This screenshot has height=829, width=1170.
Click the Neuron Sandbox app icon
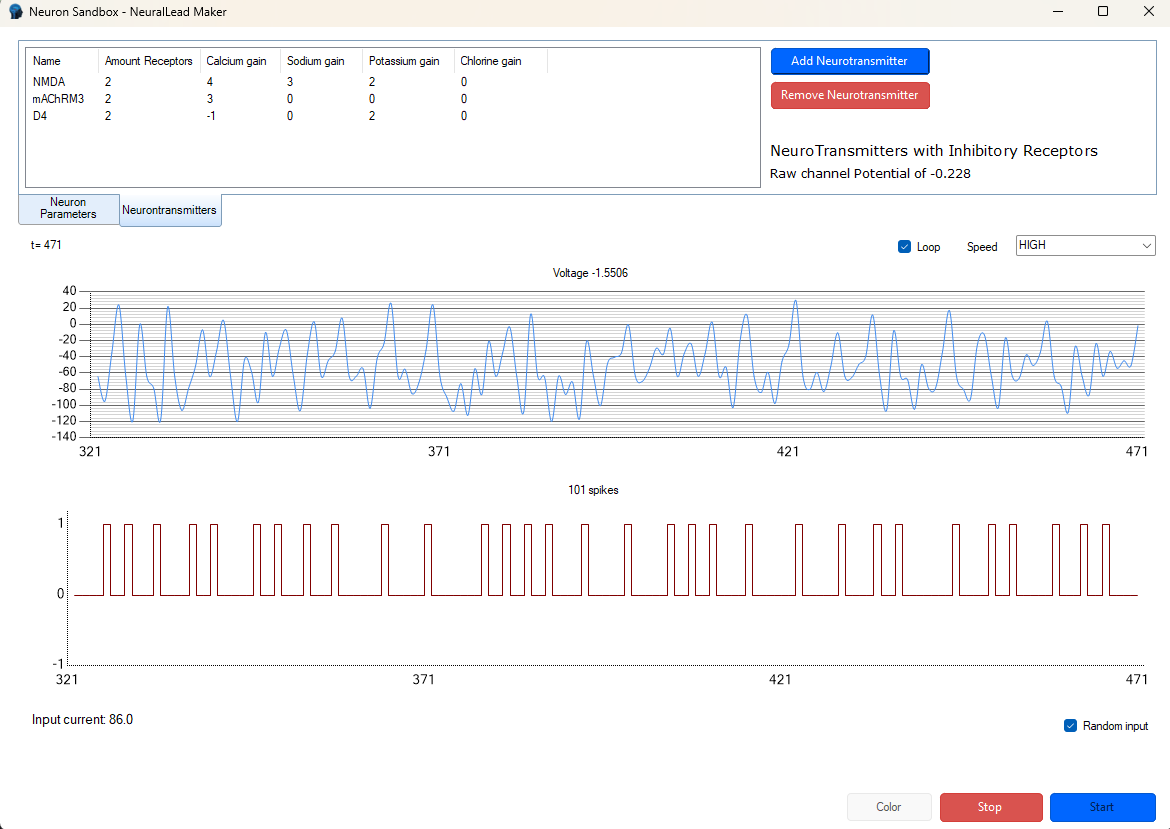[x=16, y=12]
